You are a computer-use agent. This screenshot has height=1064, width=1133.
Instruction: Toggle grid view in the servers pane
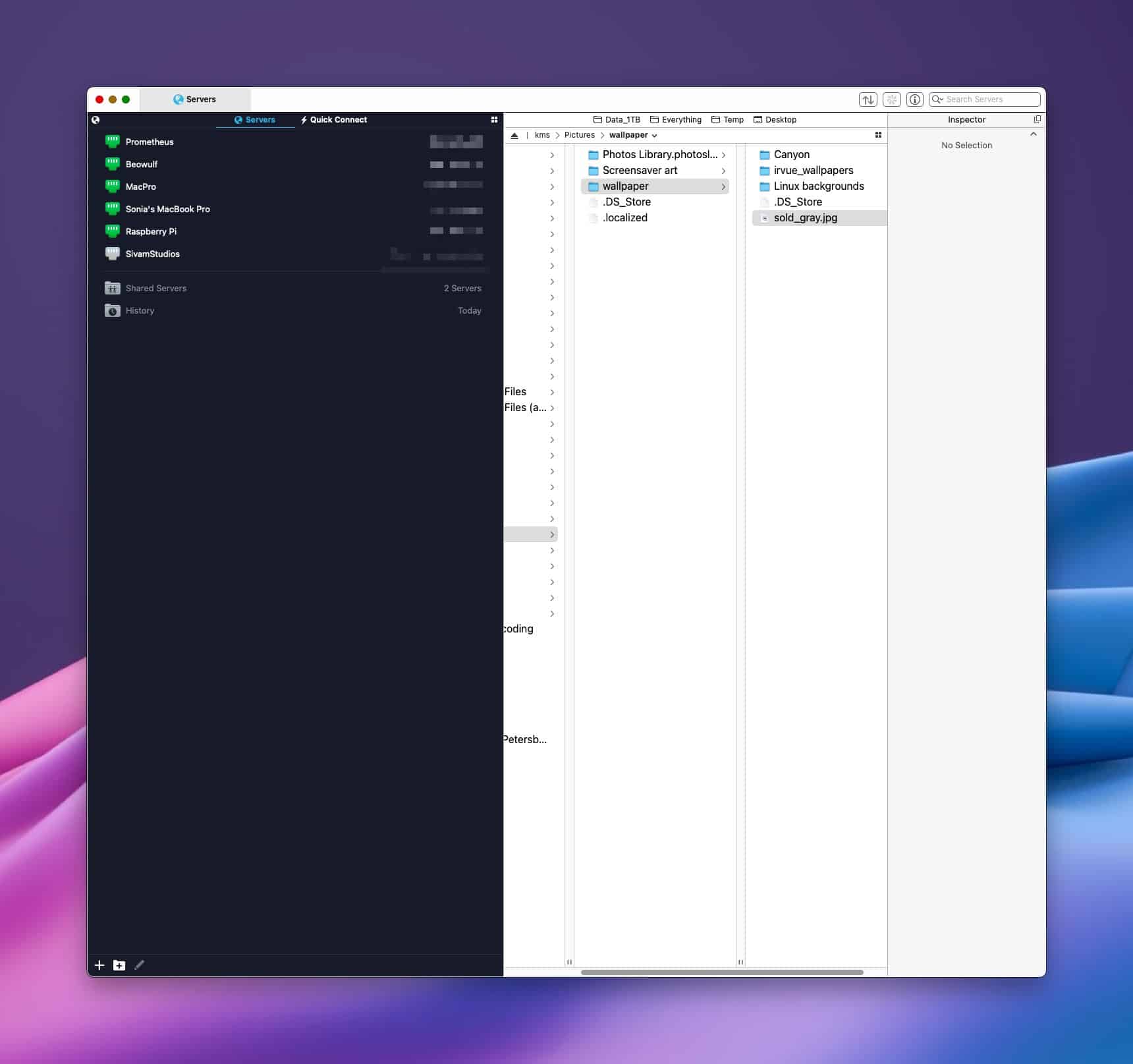coord(494,120)
